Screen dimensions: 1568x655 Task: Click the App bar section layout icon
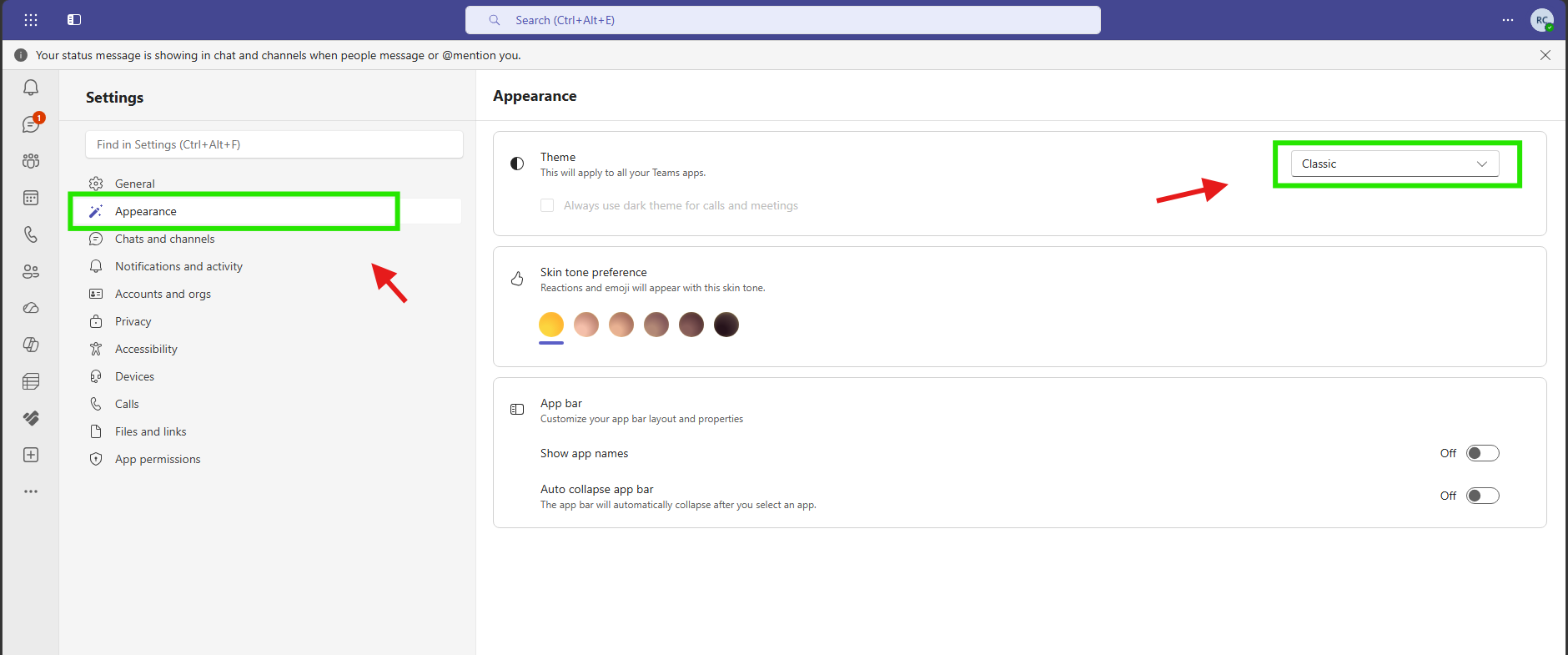(x=517, y=410)
